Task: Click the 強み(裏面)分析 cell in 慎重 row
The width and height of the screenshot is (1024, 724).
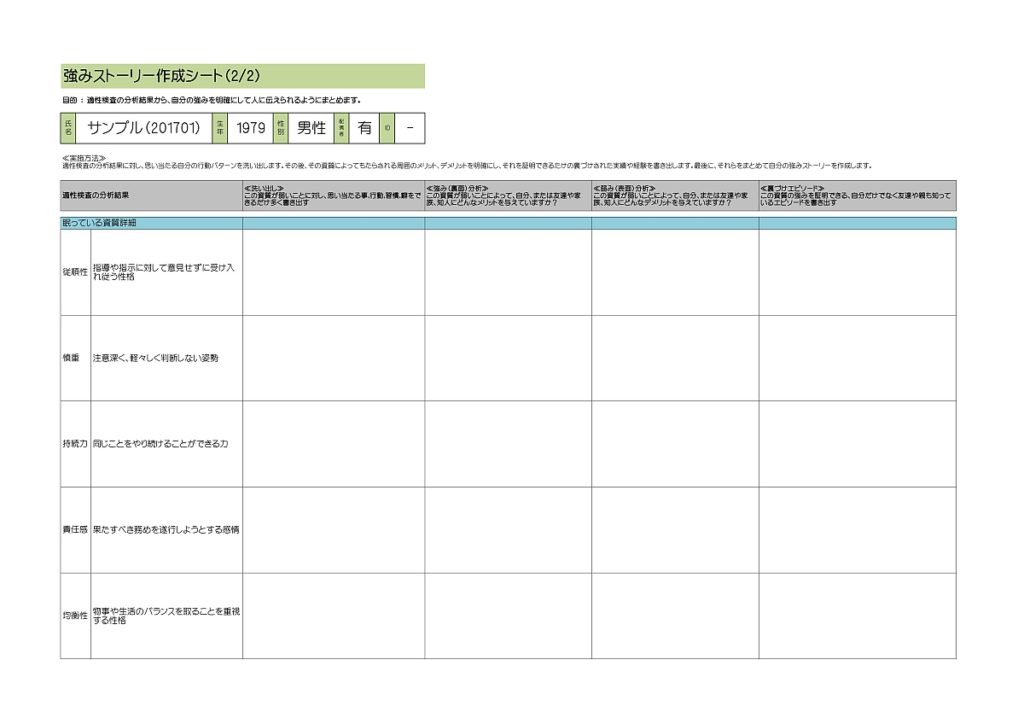Action: 508,358
